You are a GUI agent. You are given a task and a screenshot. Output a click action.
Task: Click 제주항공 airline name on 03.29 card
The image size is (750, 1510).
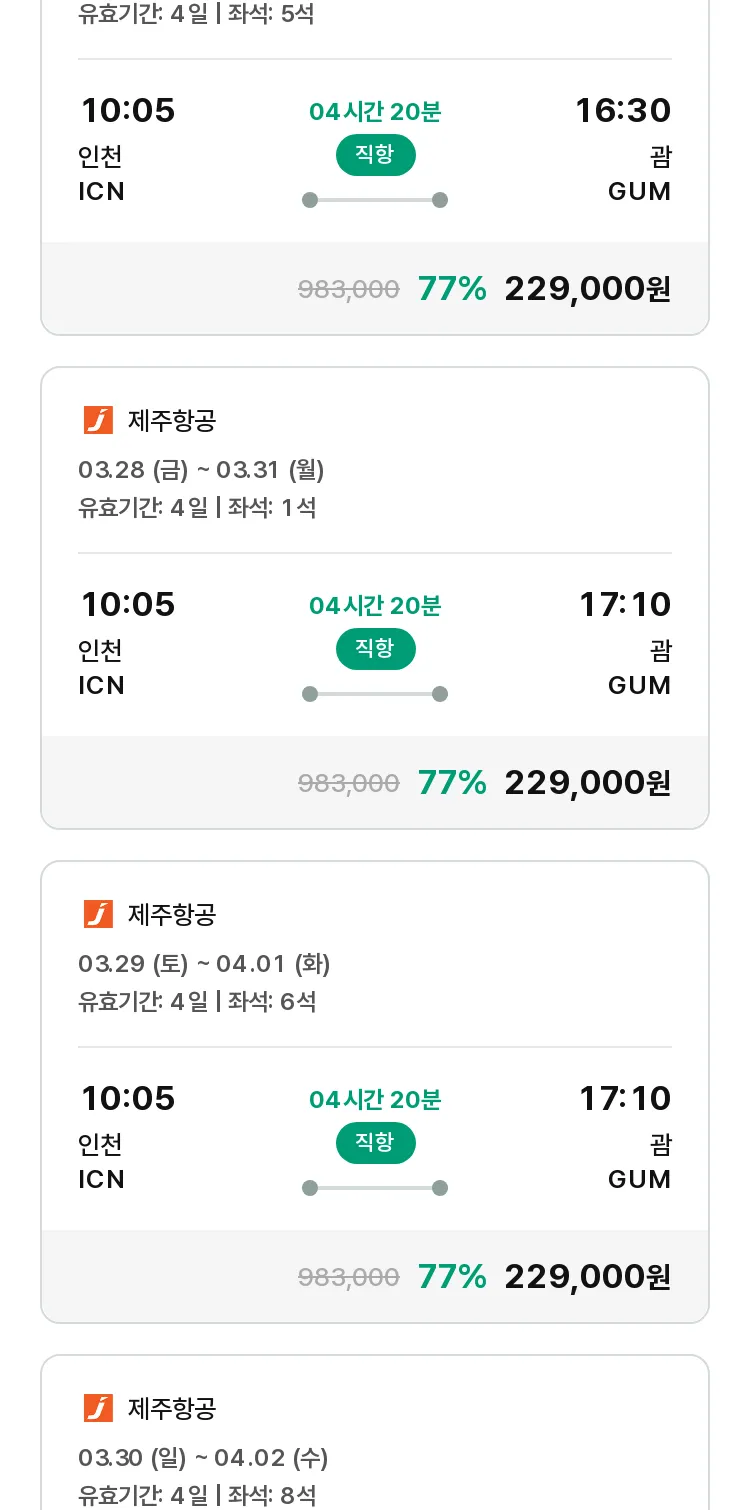tap(172, 914)
